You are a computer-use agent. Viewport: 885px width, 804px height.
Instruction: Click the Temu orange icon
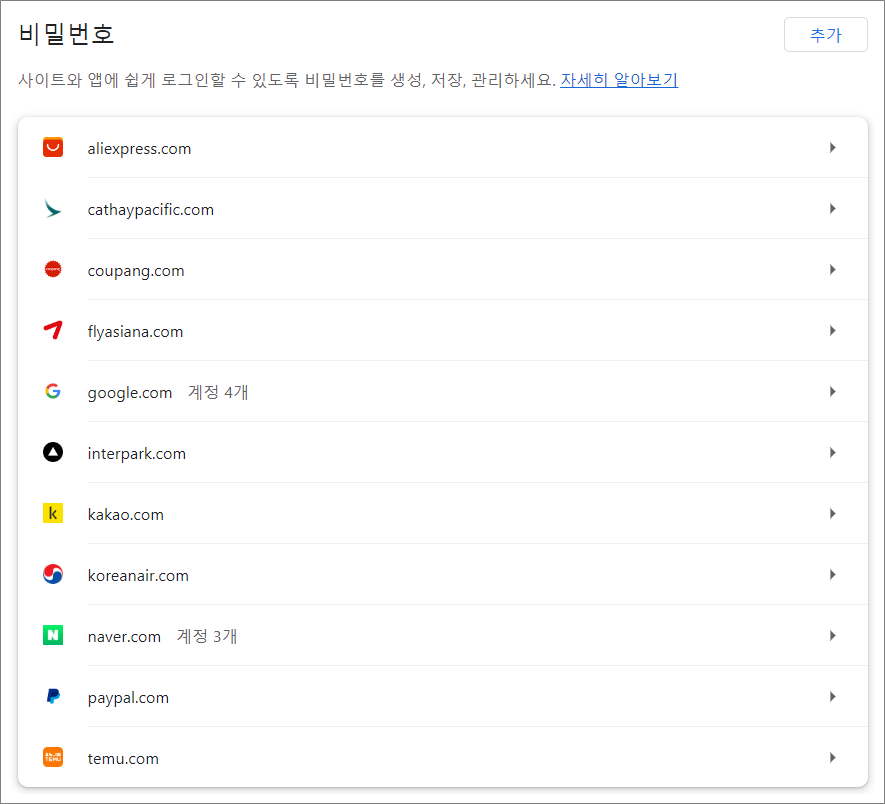click(53, 757)
